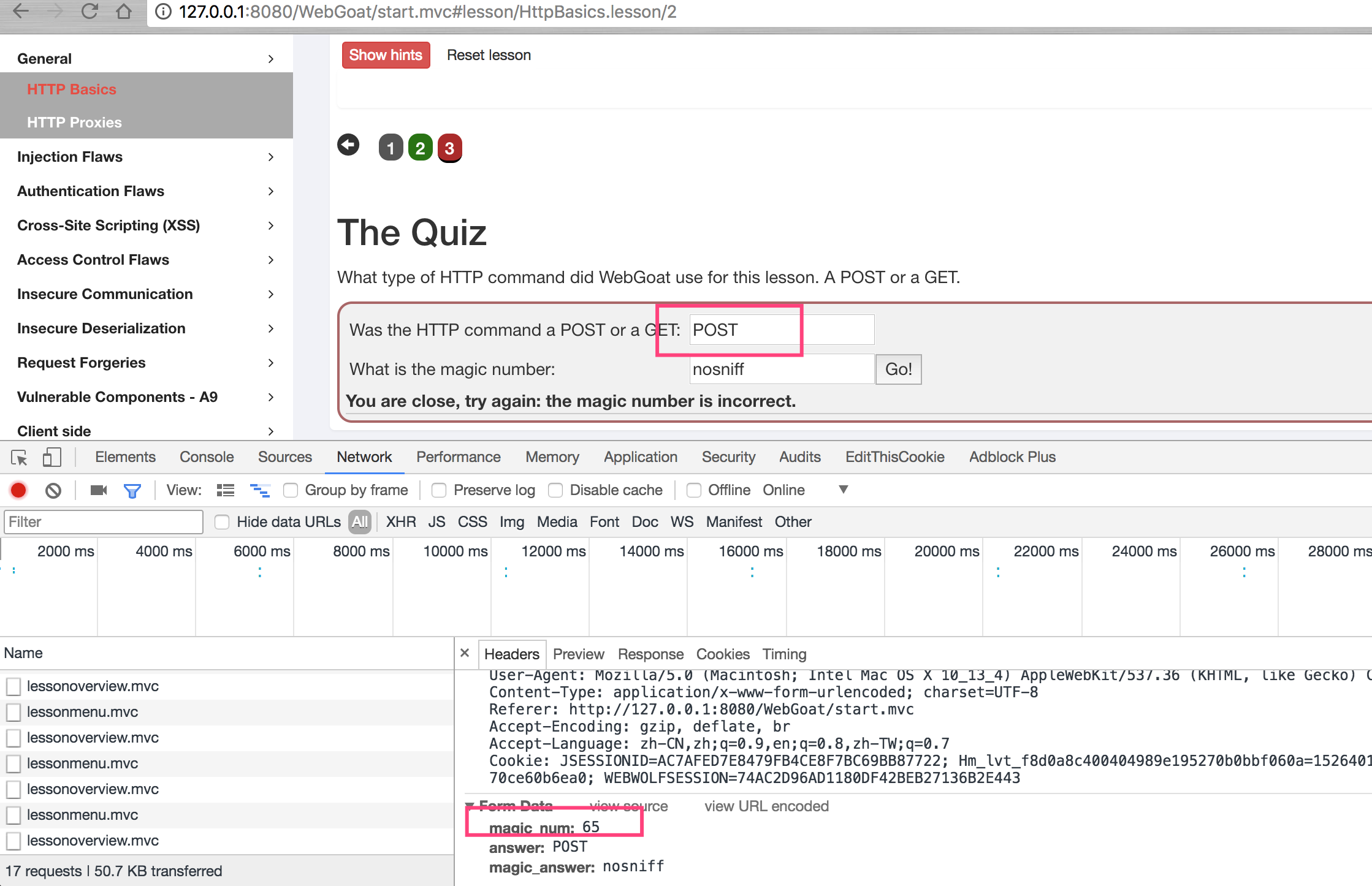Open the Console DevTools tab
This screenshot has height=886, width=1372.
pyautogui.click(x=207, y=457)
